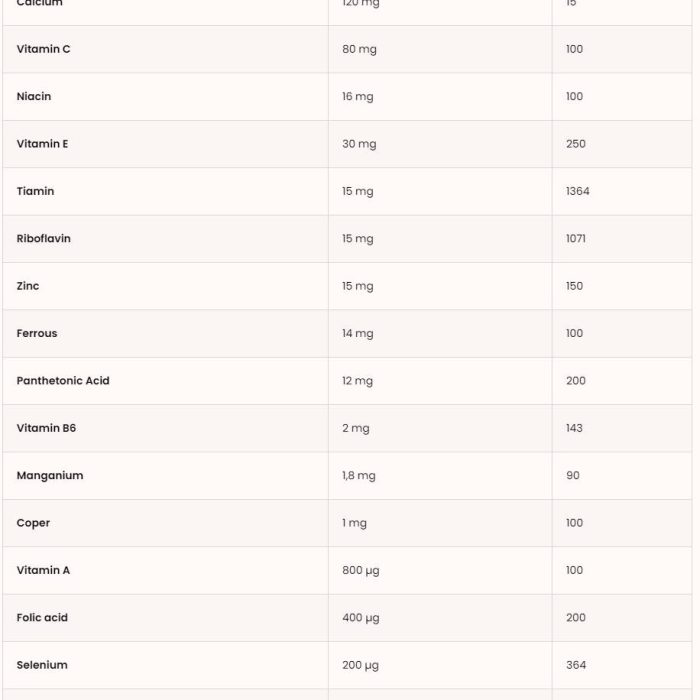Click the Zinc nutrient name
This screenshot has width=700, height=700.
pos(28,286)
